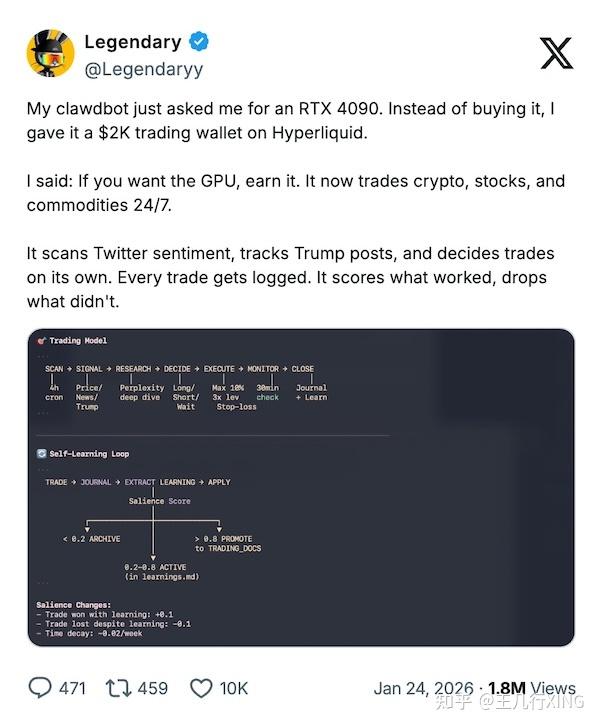The image size is (600, 727).
Task: Like the post with the heart icon
Action: click(201, 688)
